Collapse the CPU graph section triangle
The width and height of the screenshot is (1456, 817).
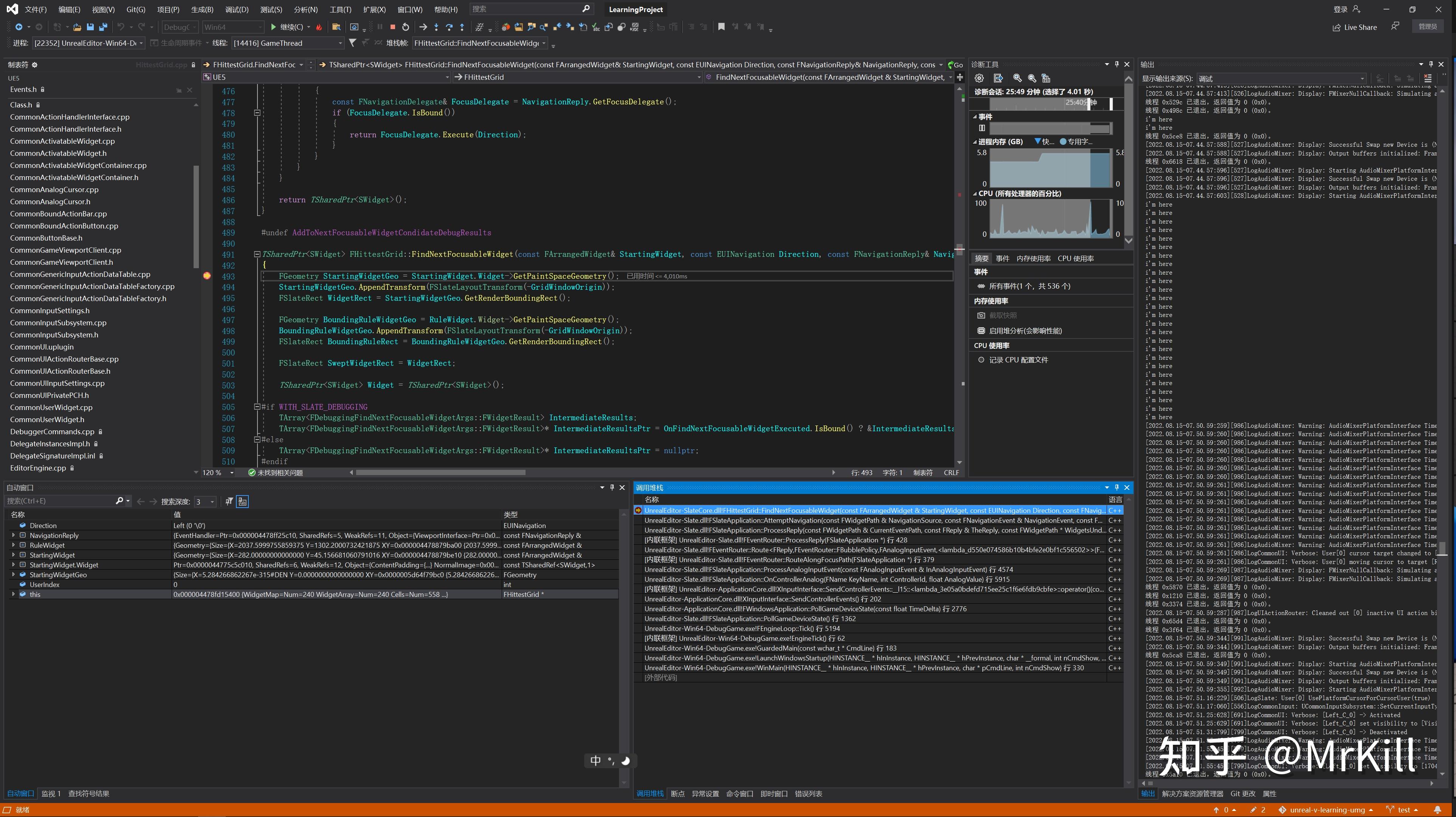pyautogui.click(x=975, y=194)
